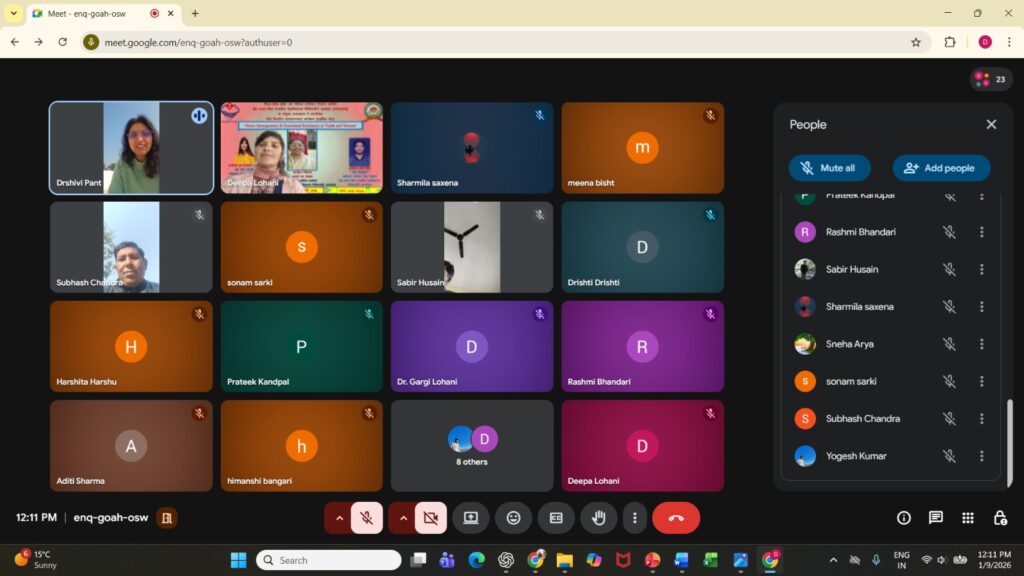Toggle the camera off button
The image size is (1024, 576).
click(x=431, y=518)
